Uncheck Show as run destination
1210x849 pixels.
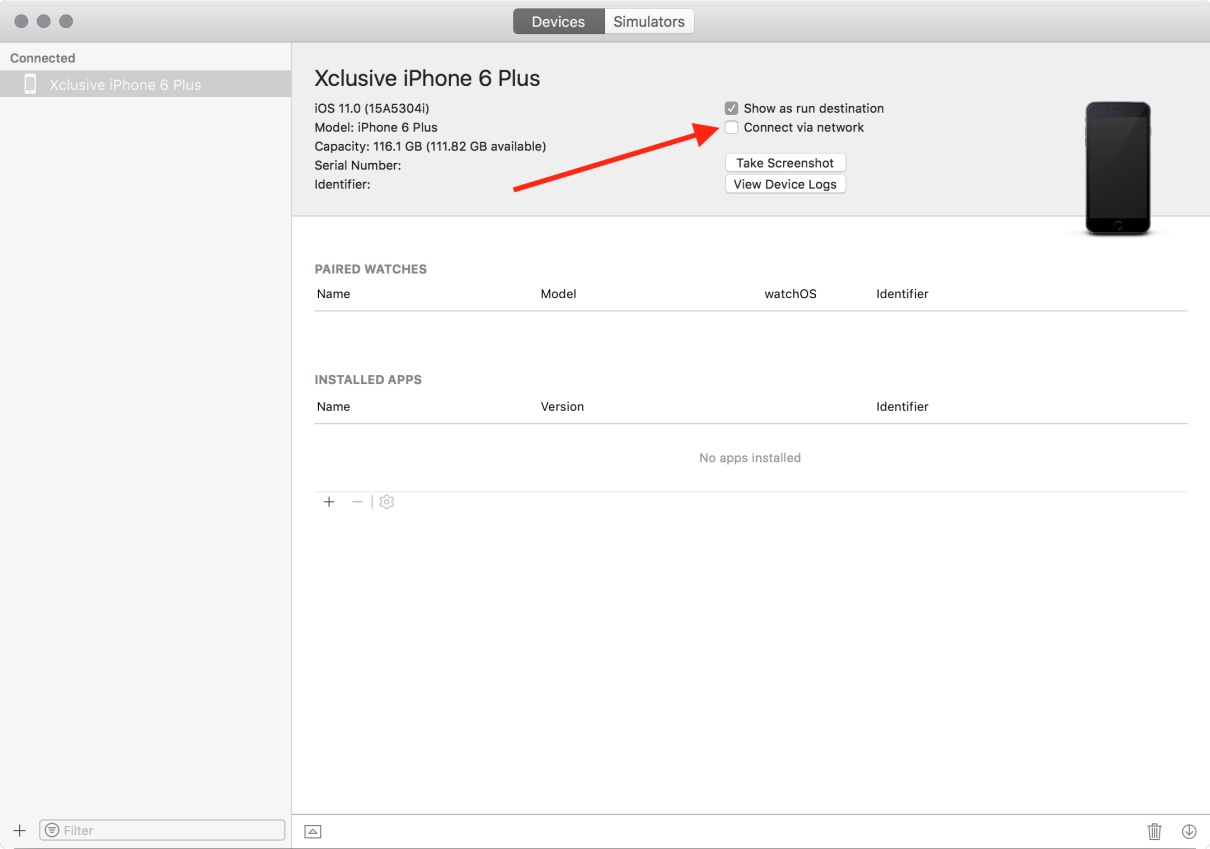click(x=732, y=108)
